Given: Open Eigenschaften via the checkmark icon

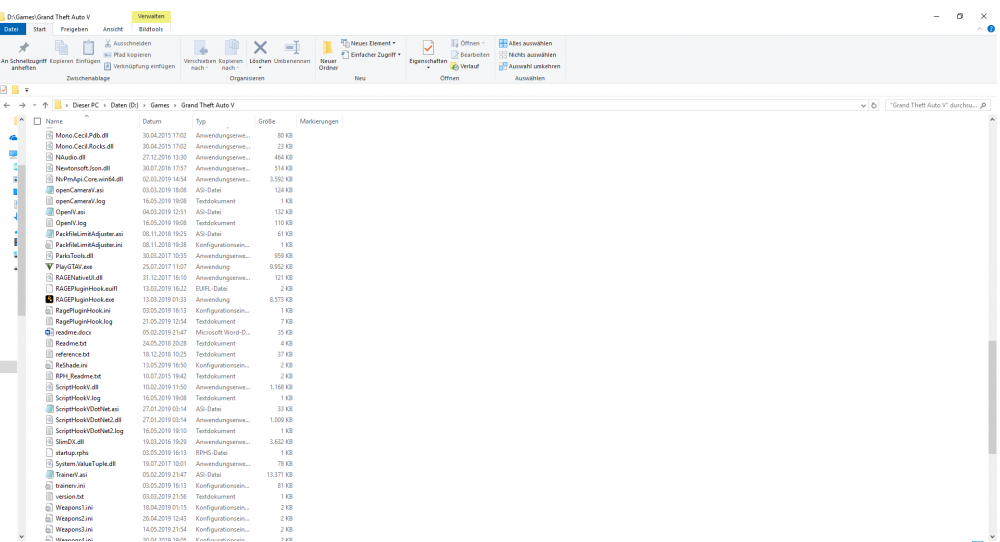Looking at the screenshot, I should pyautogui.click(x=428, y=48).
